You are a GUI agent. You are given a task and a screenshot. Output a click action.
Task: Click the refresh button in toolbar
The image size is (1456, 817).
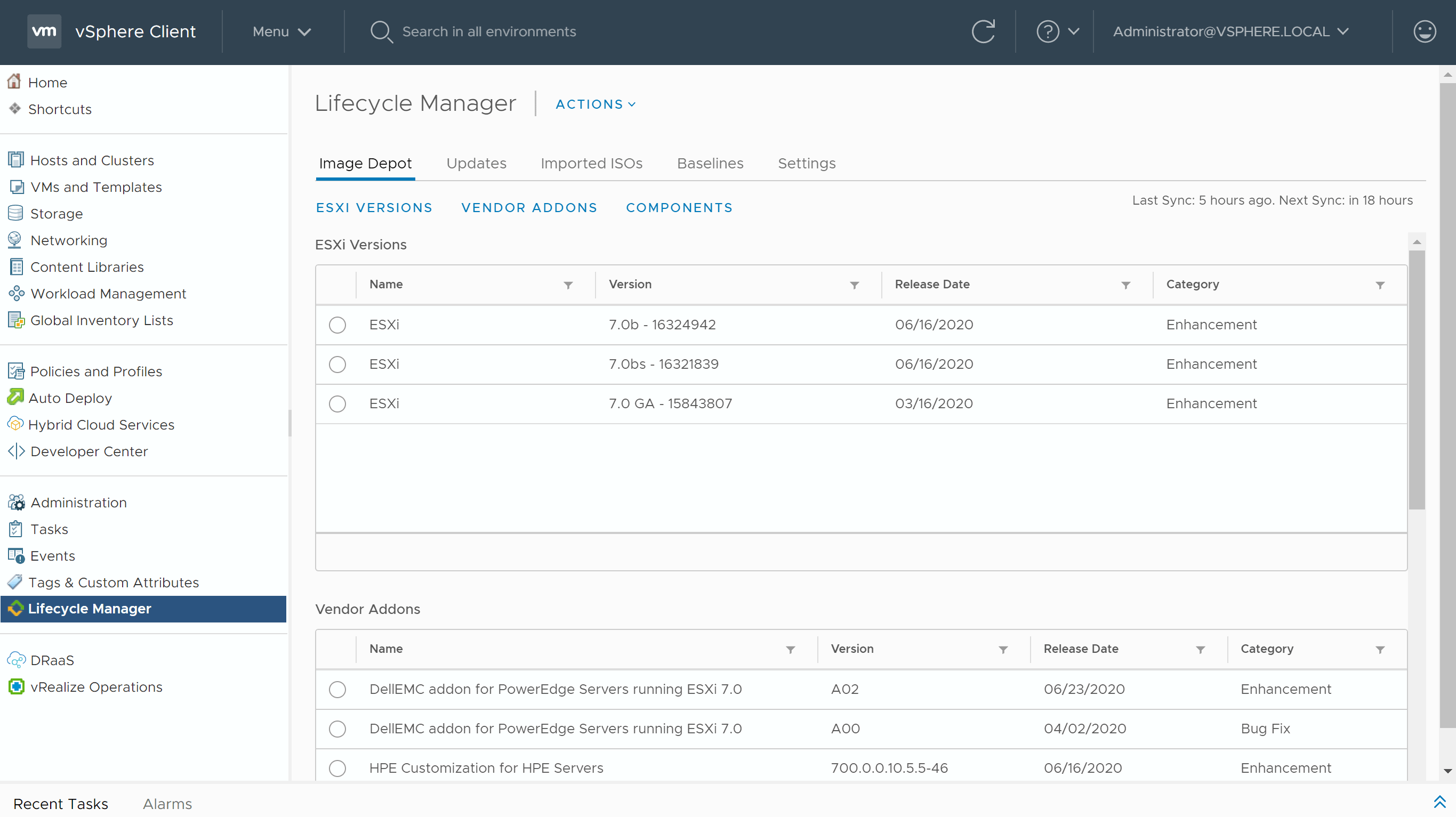984,31
